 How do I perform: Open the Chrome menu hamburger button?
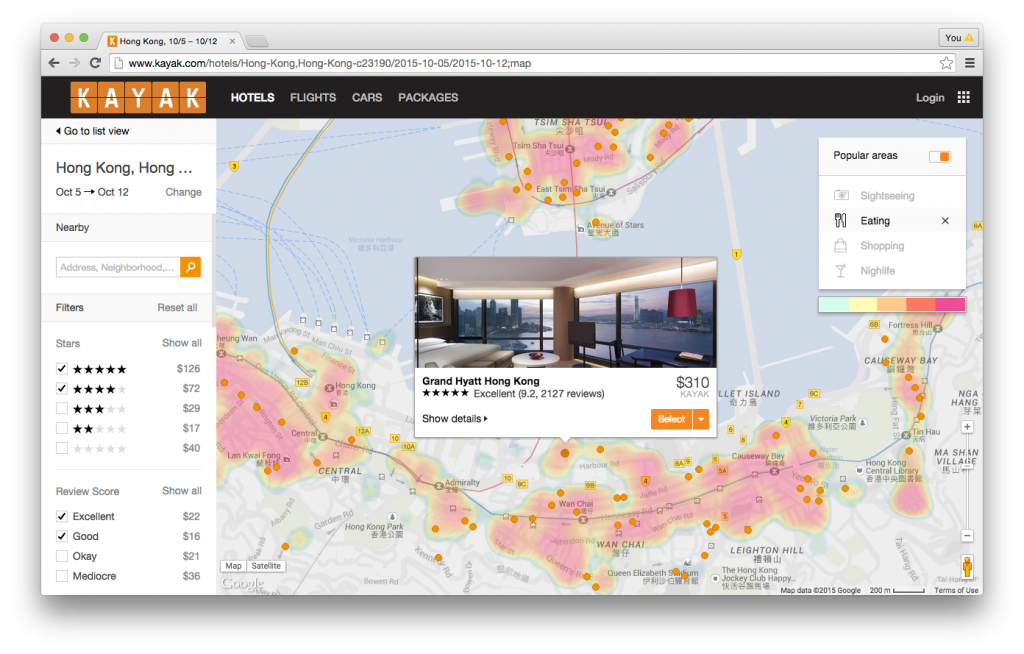tap(969, 62)
